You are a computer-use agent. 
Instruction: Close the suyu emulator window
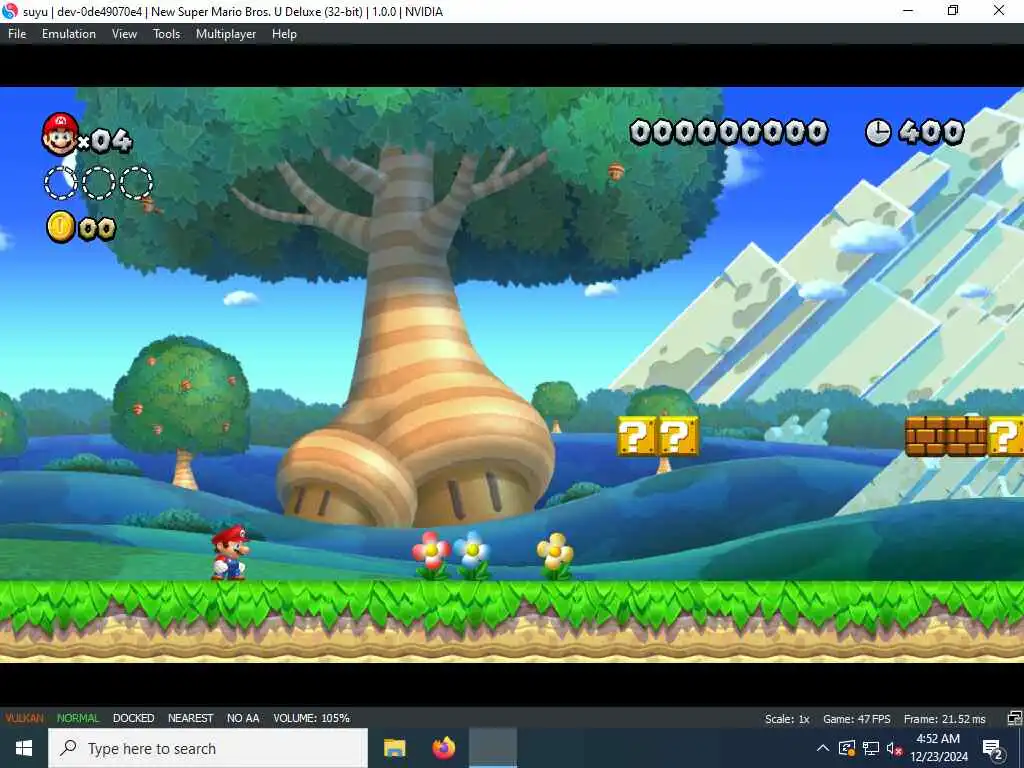pos(999,11)
